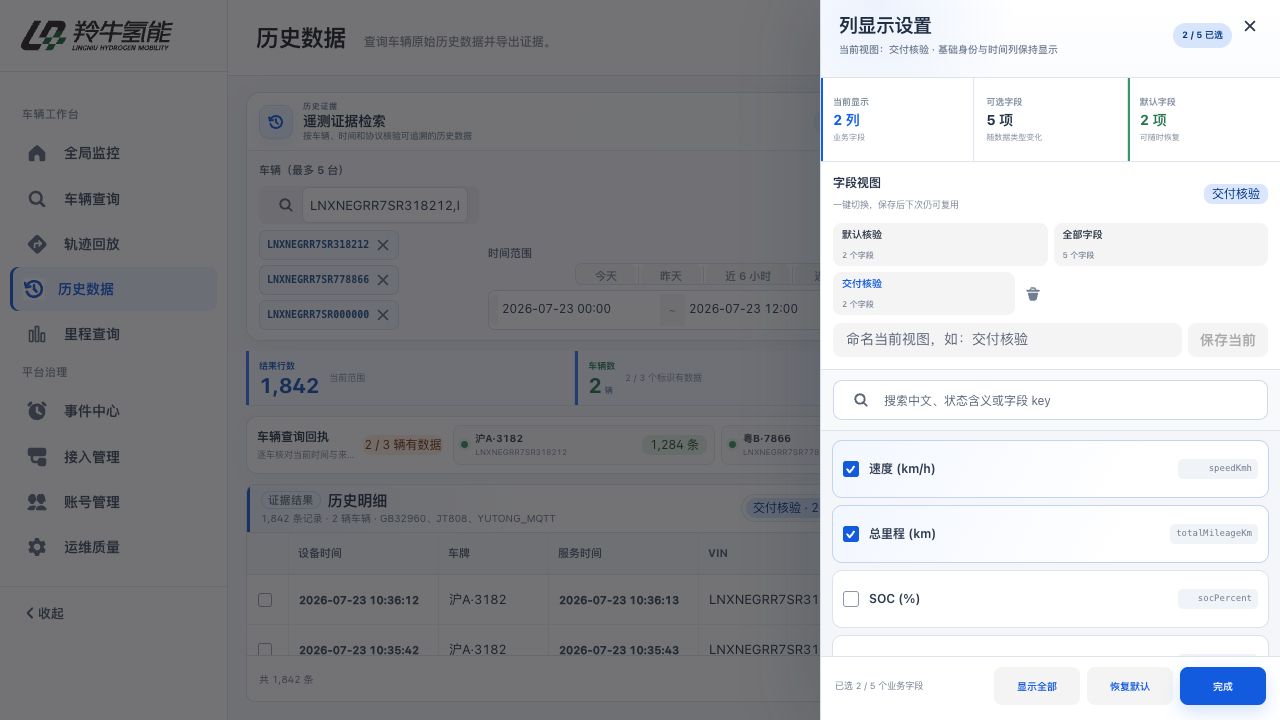
Task: Check the SOC (%) column checkbox
Action: pyautogui.click(x=851, y=599)
